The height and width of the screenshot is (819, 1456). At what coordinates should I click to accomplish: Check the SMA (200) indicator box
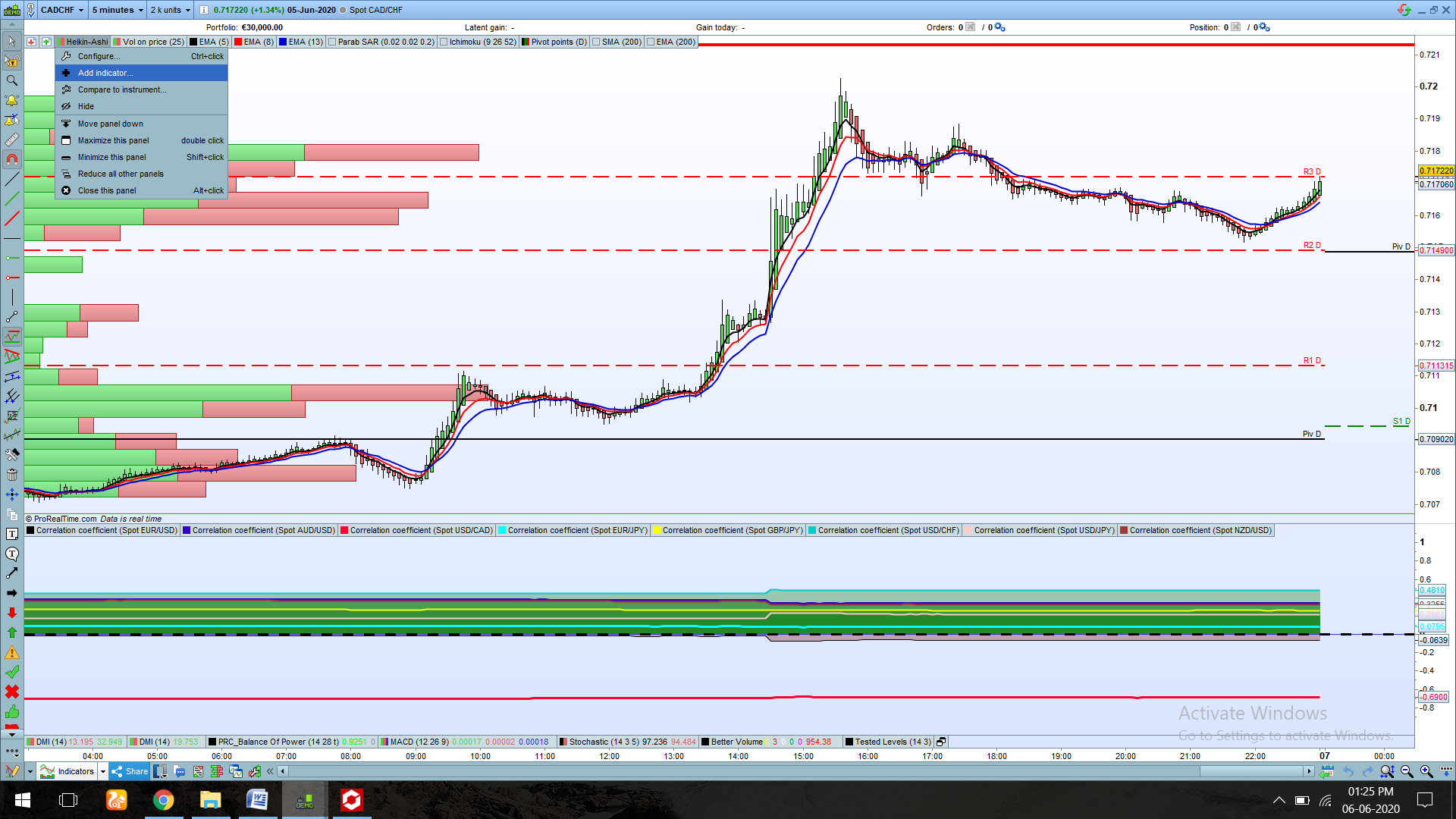coord(596,42)
